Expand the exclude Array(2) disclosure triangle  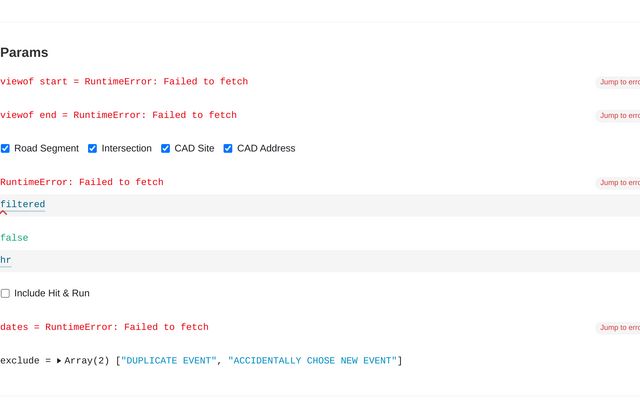[59, 360]
